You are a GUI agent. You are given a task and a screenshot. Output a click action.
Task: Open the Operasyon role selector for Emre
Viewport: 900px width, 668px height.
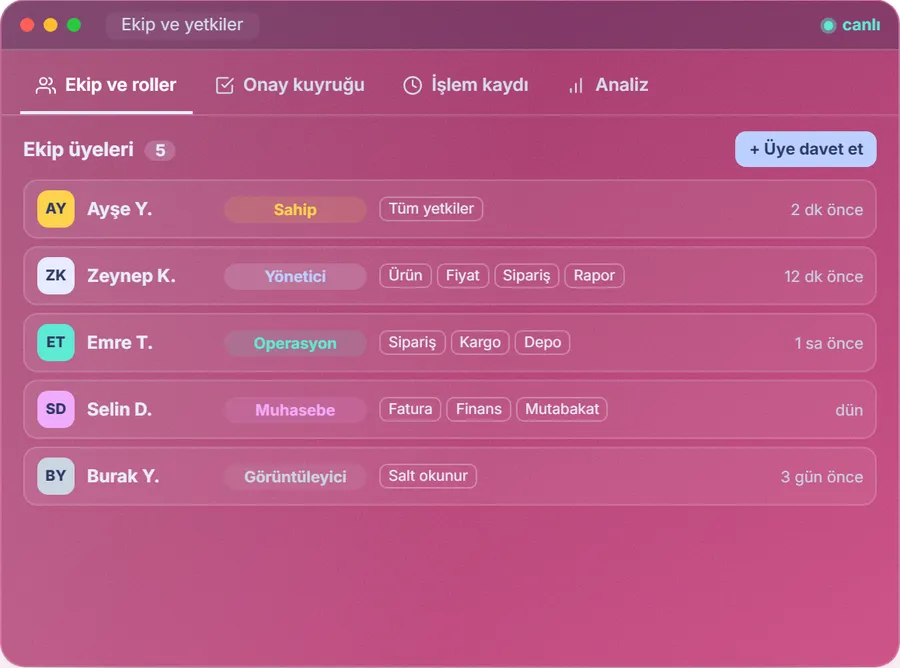(295, 343)
